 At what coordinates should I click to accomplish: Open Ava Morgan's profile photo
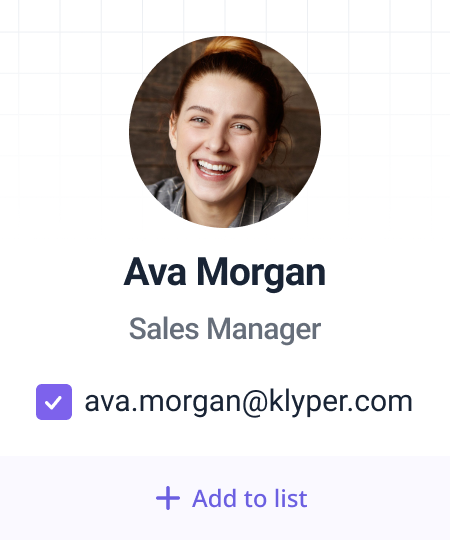click(225, 132)
